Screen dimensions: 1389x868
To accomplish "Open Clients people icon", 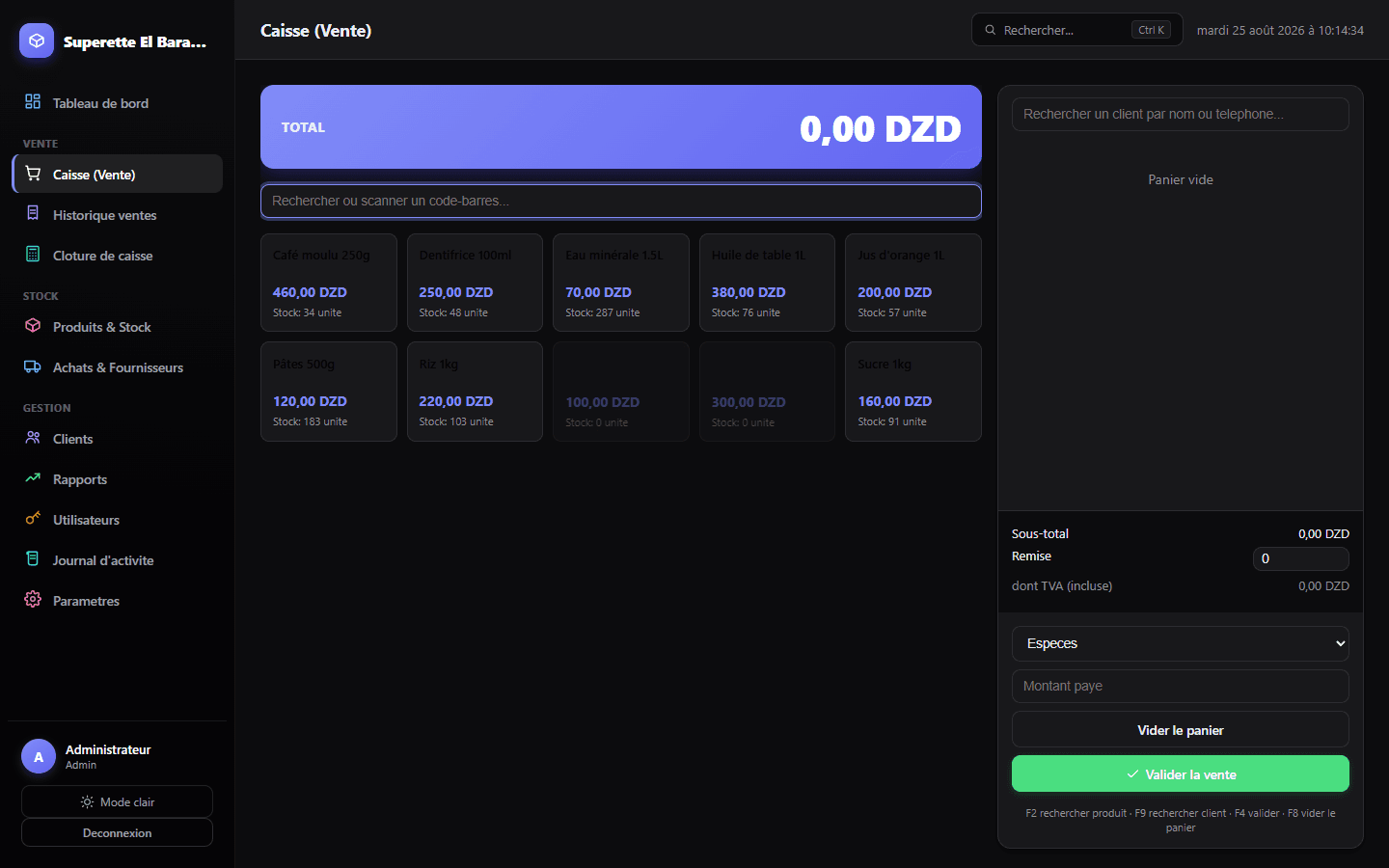I will click(x=33, y=437).
